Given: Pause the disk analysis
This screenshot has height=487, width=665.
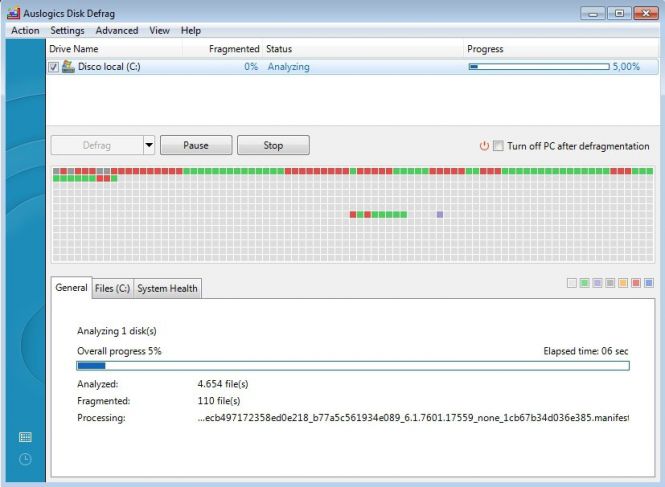Looking at the screenshot, I should click(x=196, y=145).
